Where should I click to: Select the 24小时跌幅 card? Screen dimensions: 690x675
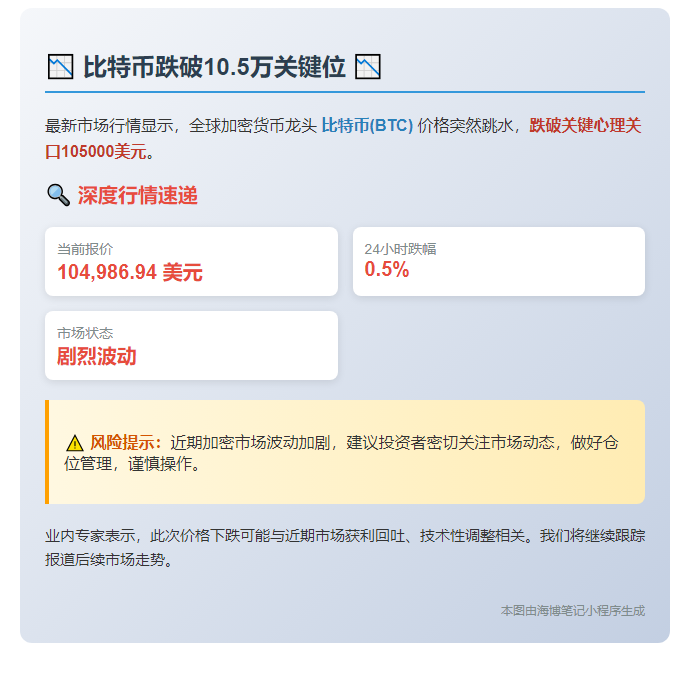[499, 261]
